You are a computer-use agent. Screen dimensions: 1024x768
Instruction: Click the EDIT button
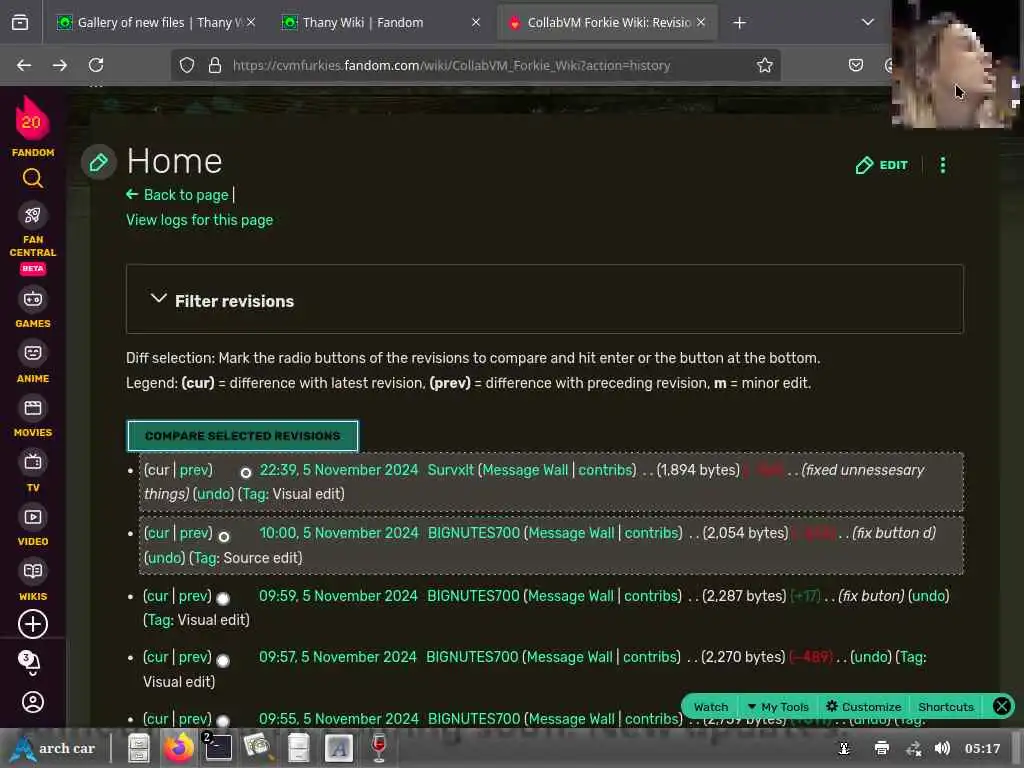(x=882, y=165)
